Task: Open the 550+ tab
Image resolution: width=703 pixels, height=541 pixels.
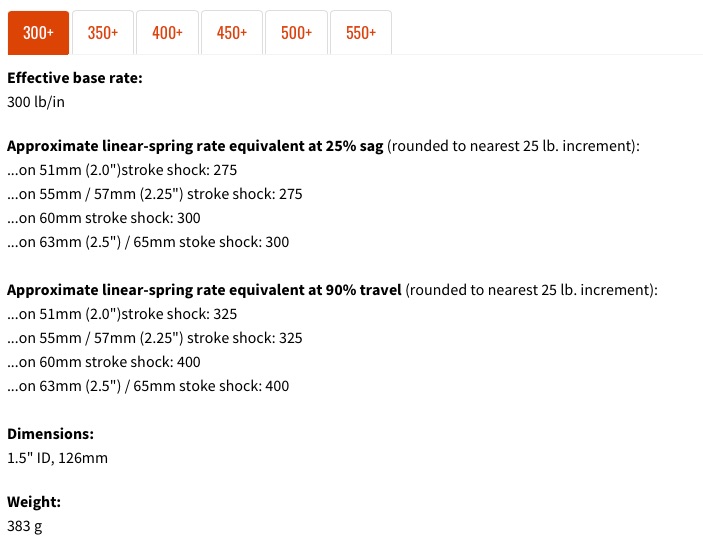Action: [x=361, y=33]
